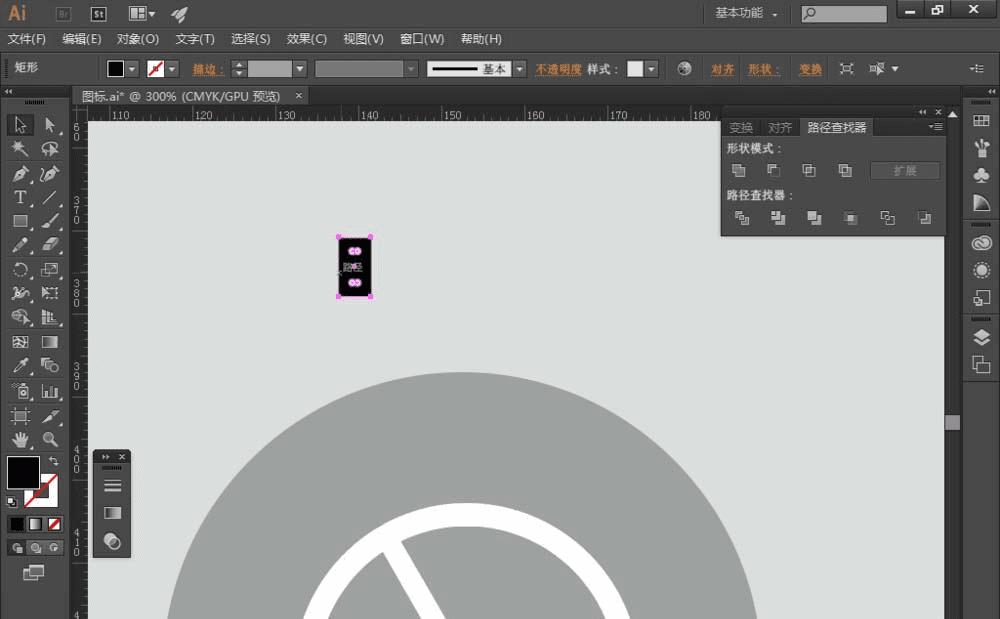Select the Curvature tool

click(50, 173)
